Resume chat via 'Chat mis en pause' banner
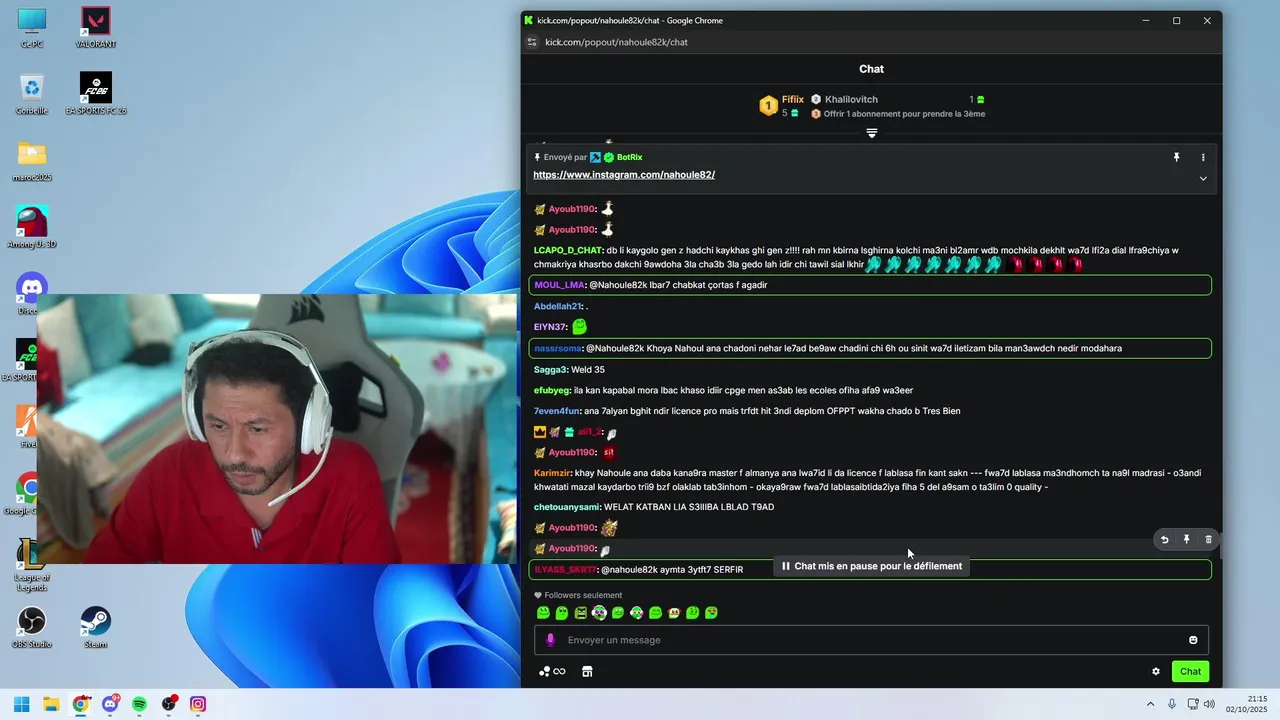 [x=871, y=566]
